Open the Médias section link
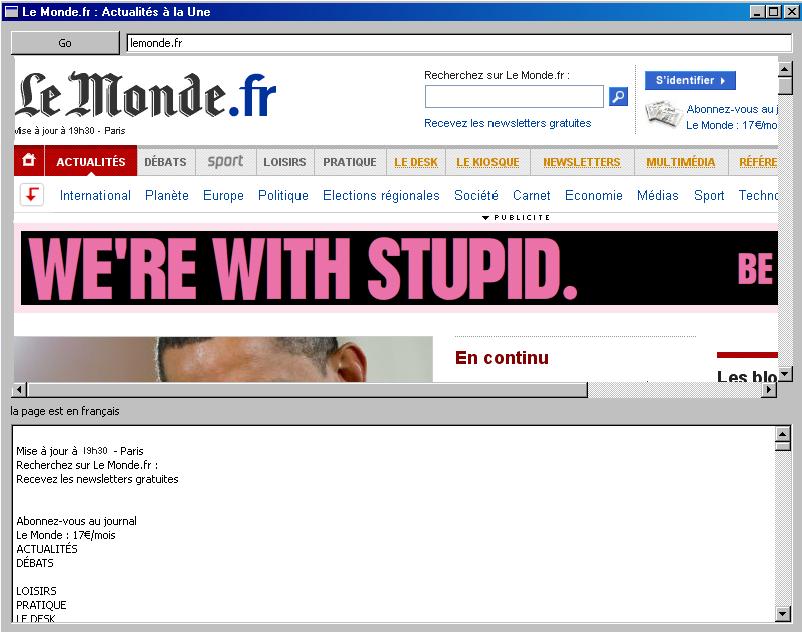Screen dimensions: 802x633 pos(658,195)
